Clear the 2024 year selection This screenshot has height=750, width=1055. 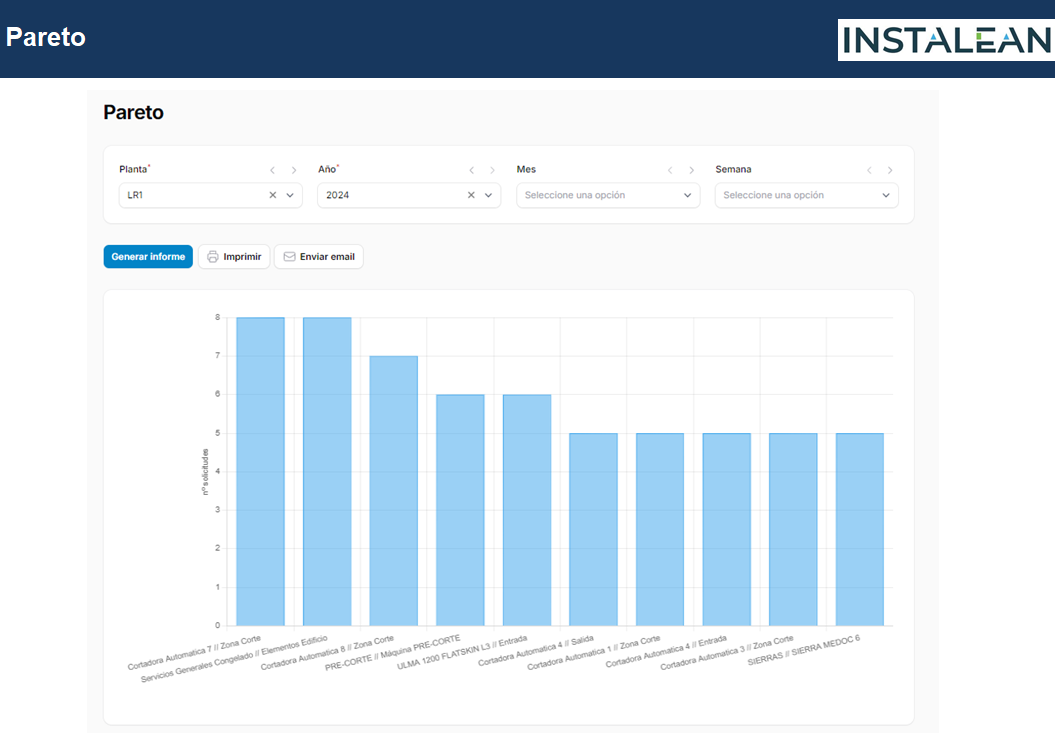[471, 196]
